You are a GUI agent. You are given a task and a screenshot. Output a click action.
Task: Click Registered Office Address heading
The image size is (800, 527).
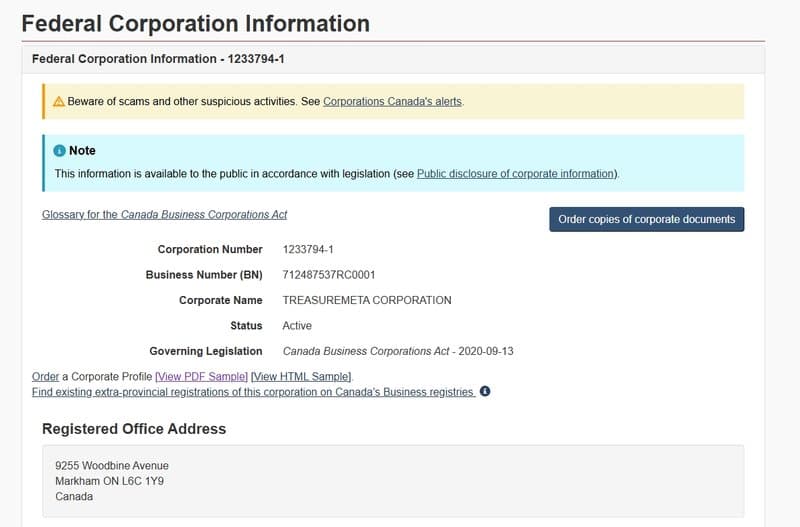(134, 429)
